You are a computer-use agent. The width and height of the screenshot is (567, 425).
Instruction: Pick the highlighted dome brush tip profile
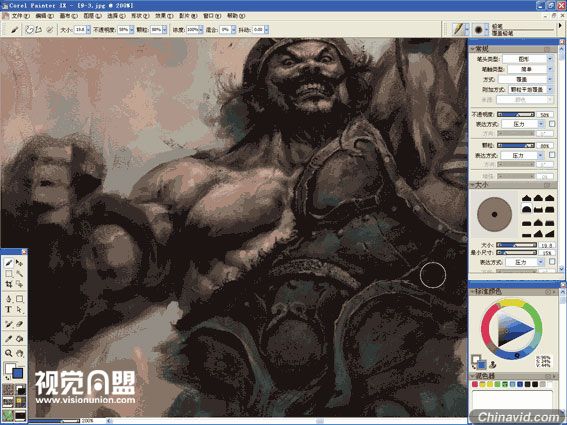point(526,209)
